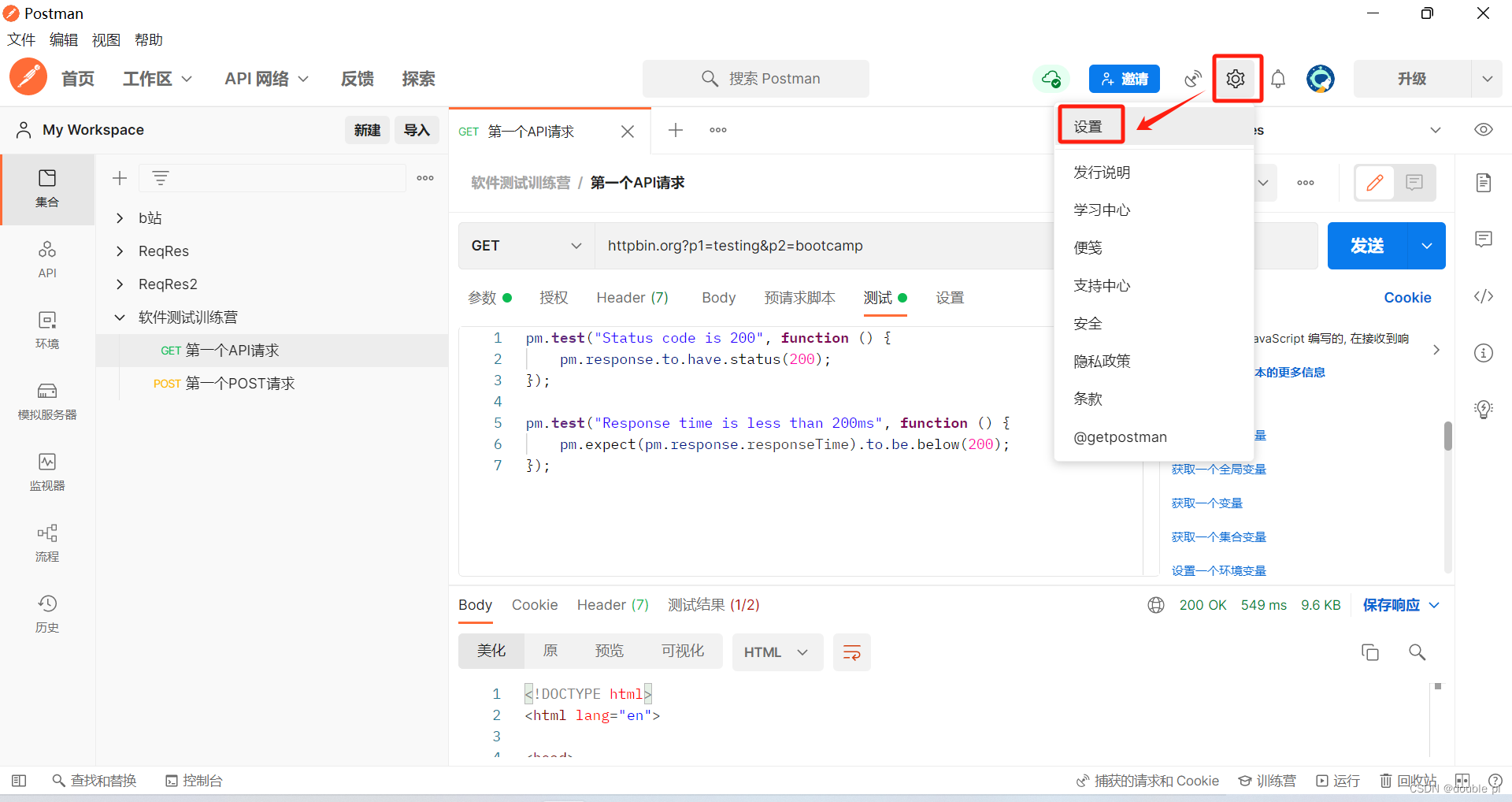
Task: Copy the response body
Action: pyautogui.click(x=1370, y=652)
